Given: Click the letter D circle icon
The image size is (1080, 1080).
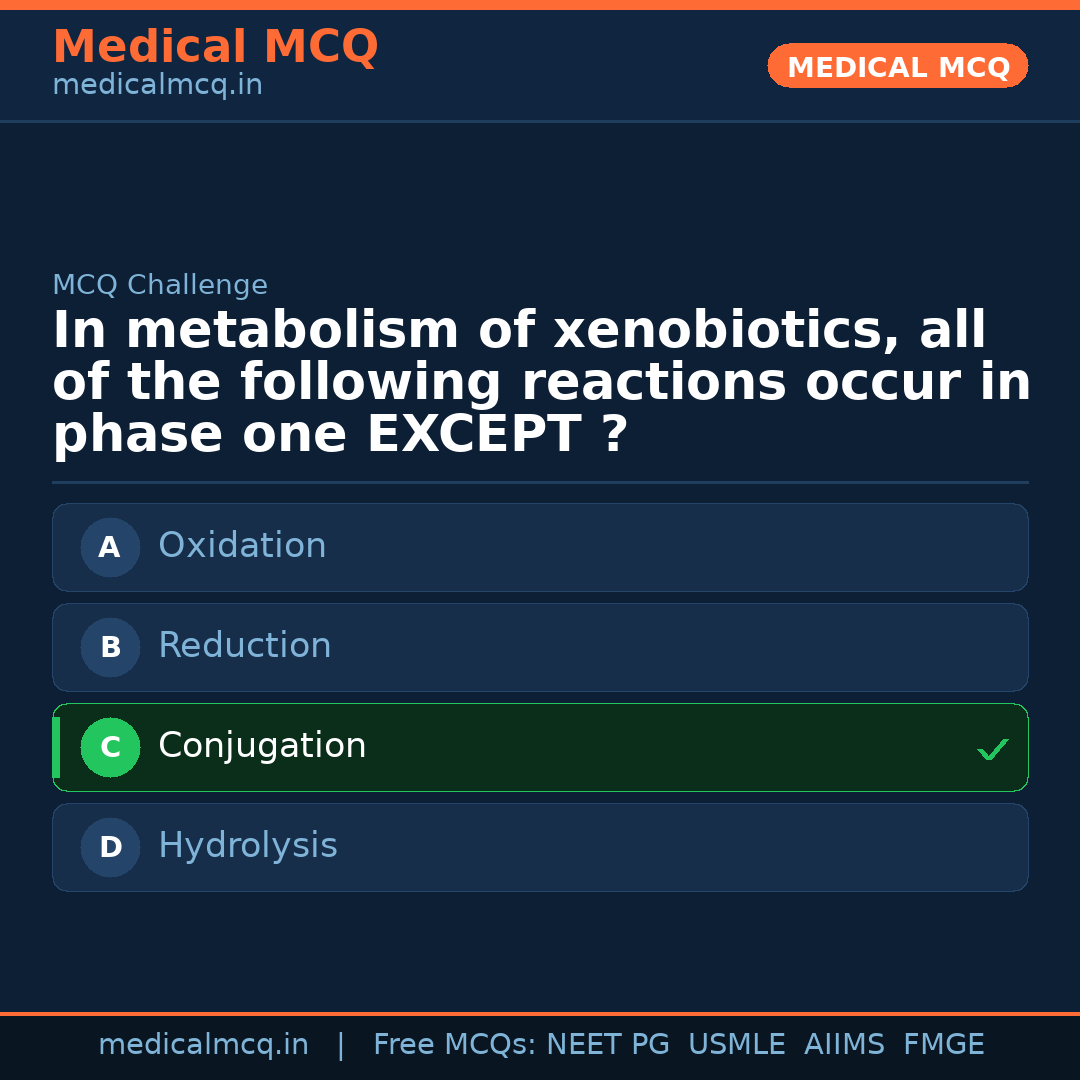Looking at the screenshot, I should click(110, 847).
